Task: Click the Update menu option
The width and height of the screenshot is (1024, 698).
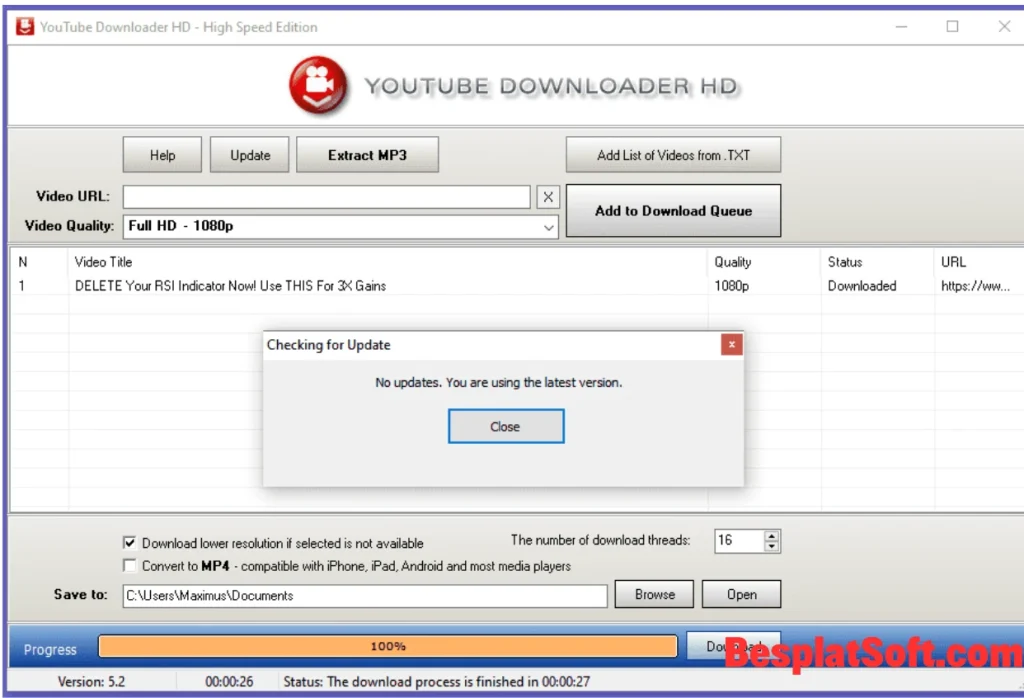Action: (x=249, y=154)
